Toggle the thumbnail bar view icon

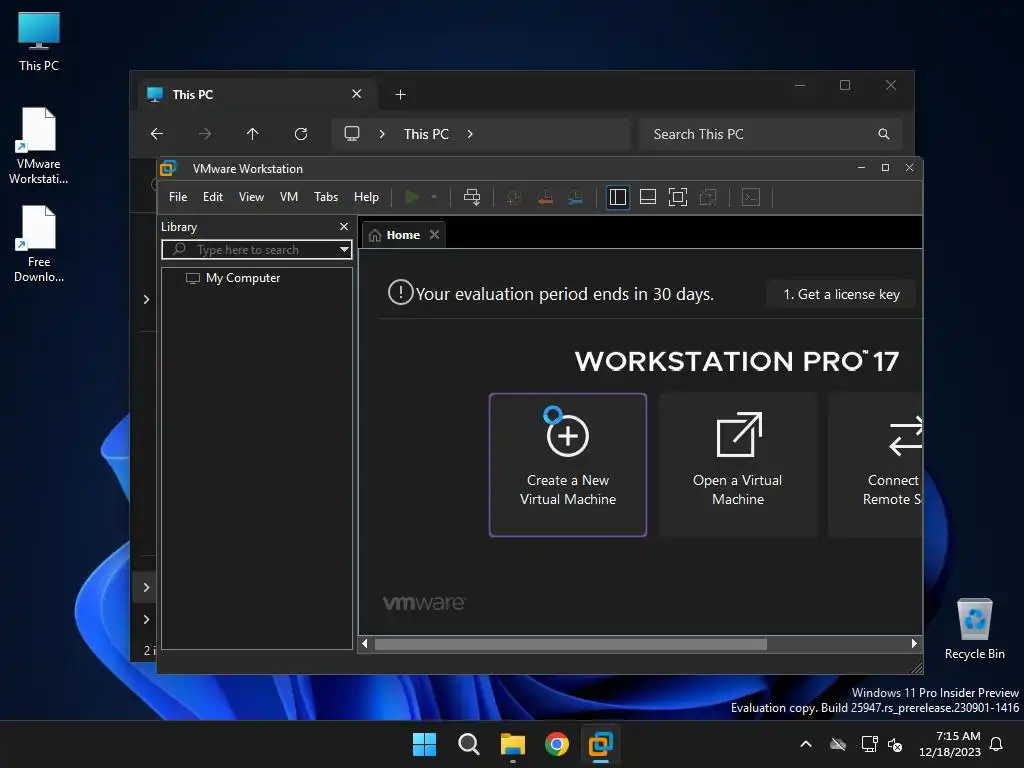648,197
